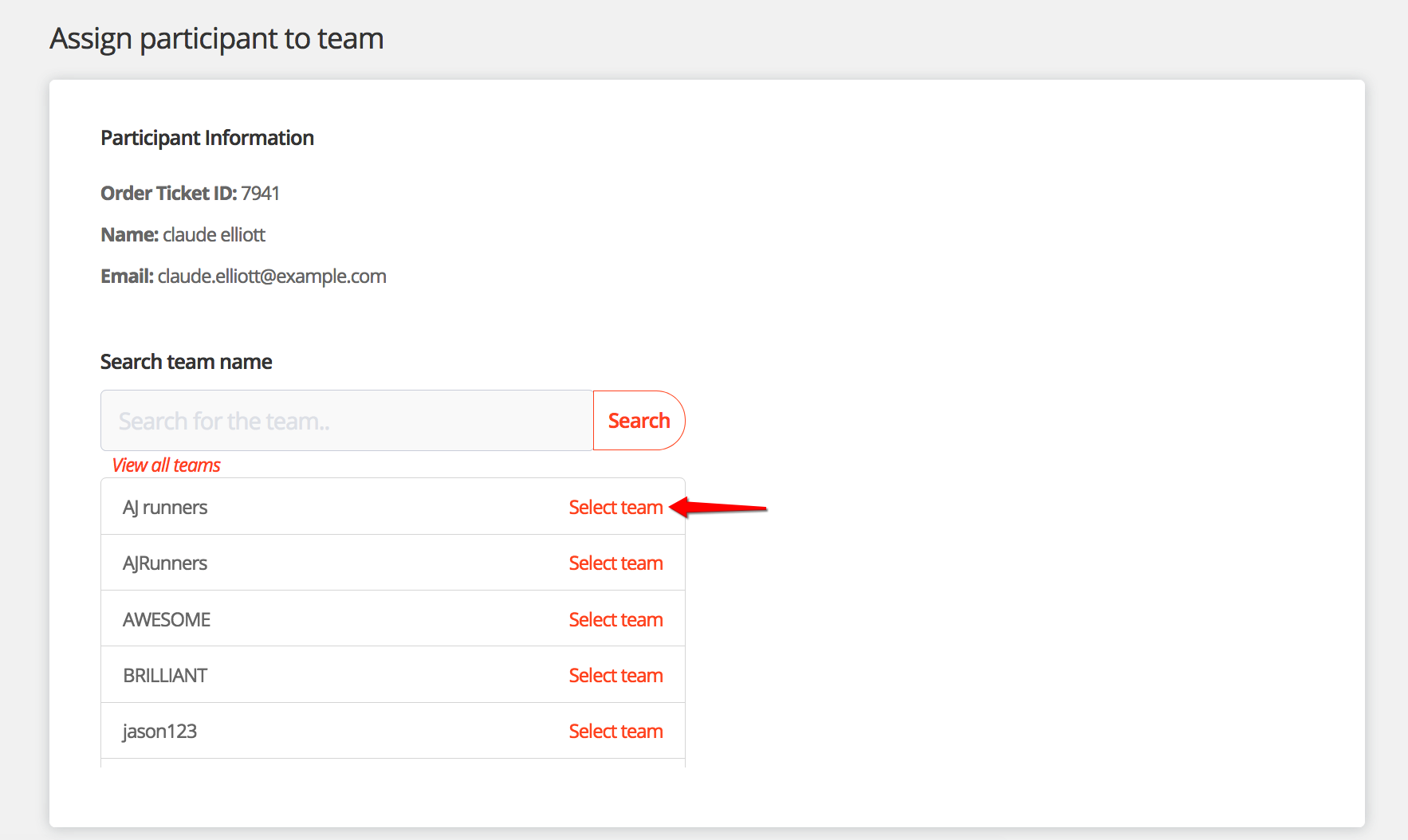Click the 'Assign participant to team' page title

(x=217, y=38)
